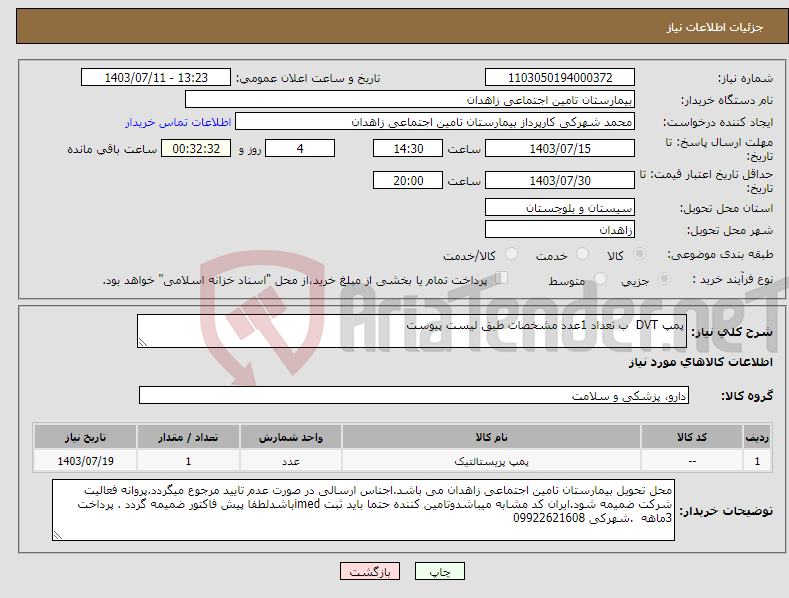Select the کالا radio button
The width and height of the screenshot is (789, 598).
tap(639, 254)
